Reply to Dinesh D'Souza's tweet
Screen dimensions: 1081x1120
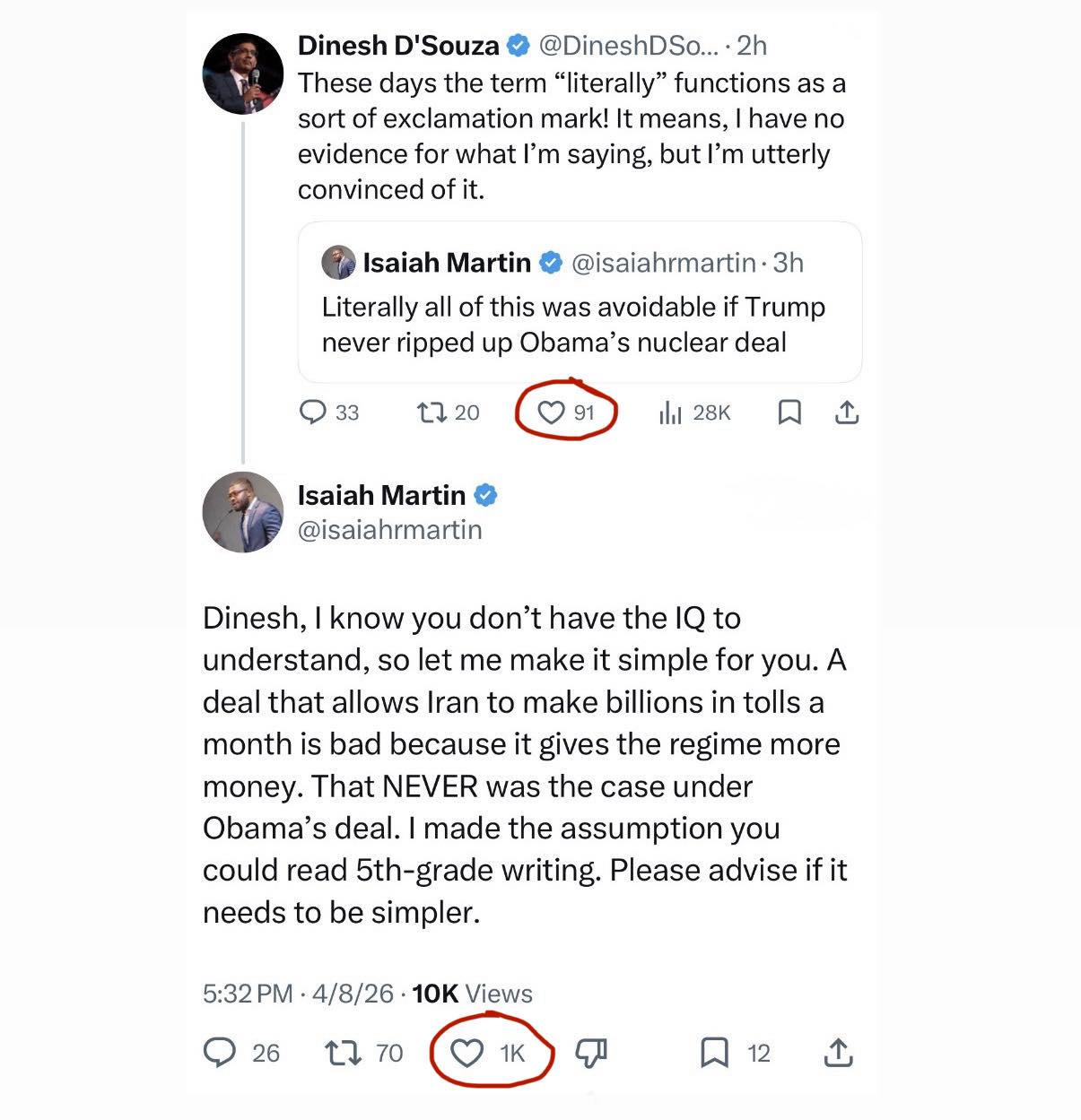(312, 412)
